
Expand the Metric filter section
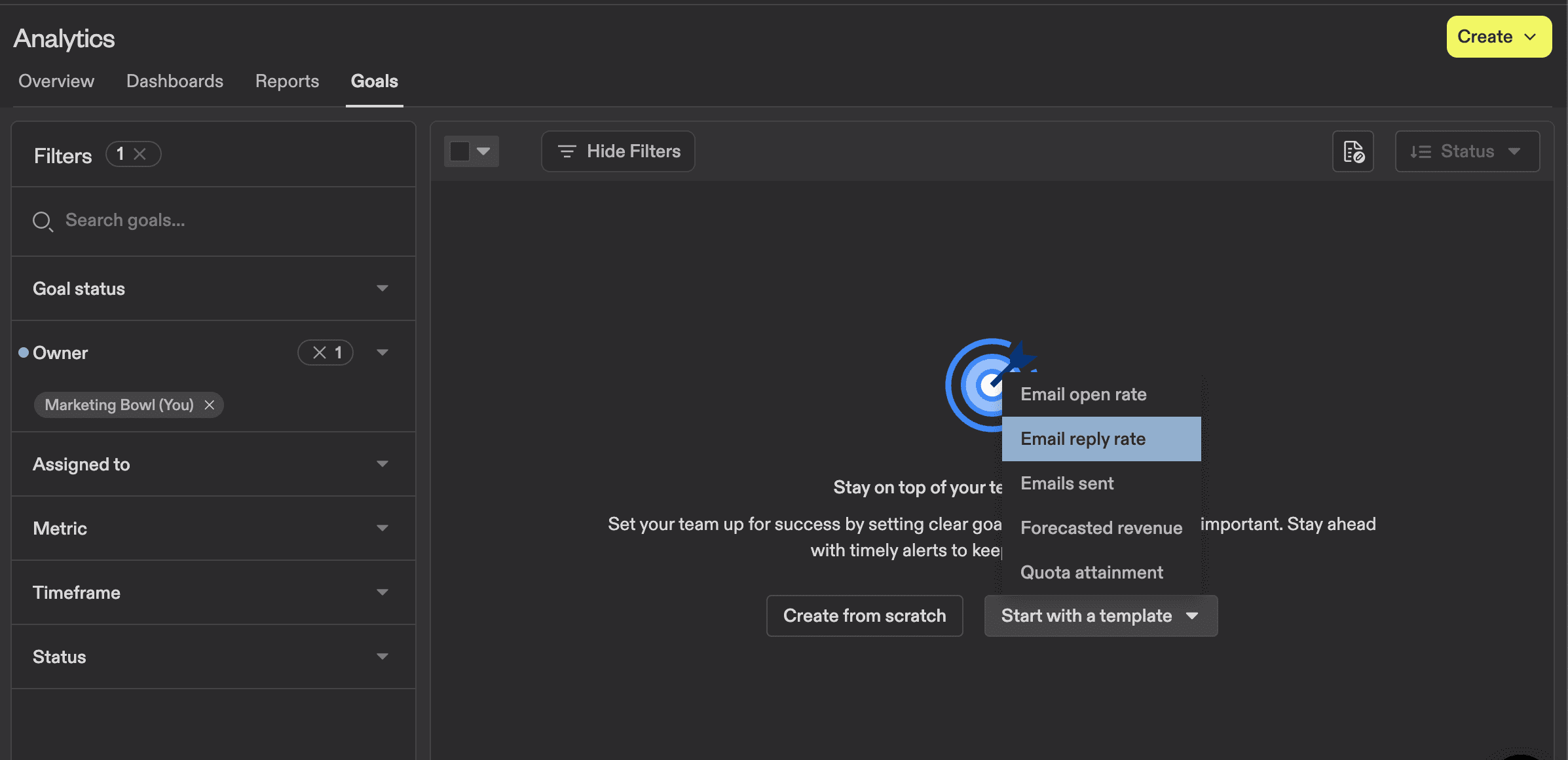pos(383,528)
